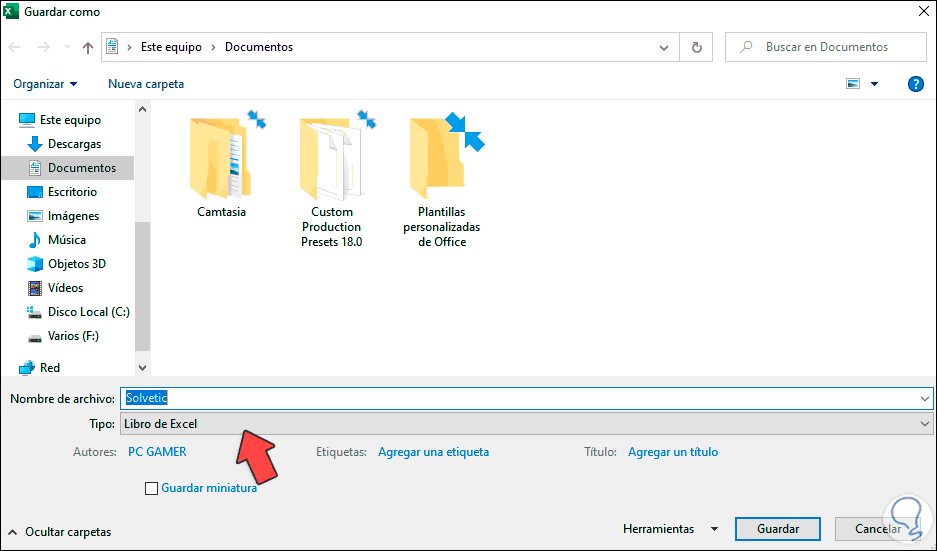Select Este equipo in navigation pane
Screen dimensions: 937x551
[x=71, y=120]
